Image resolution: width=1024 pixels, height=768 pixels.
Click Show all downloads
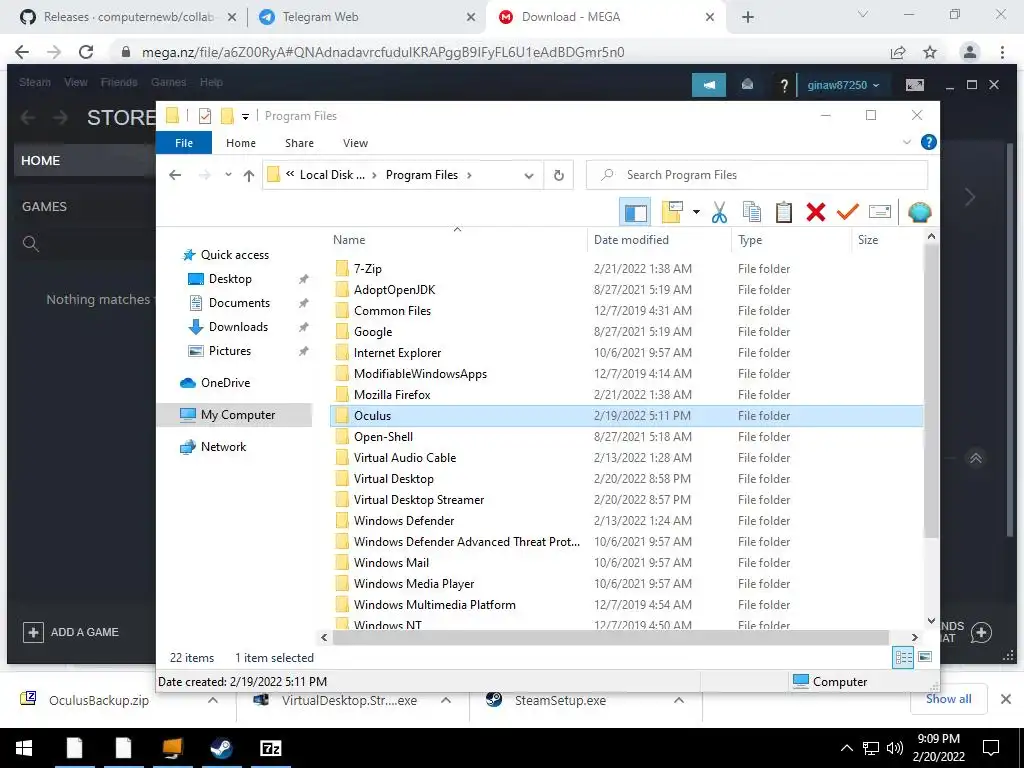coord(948,699)
